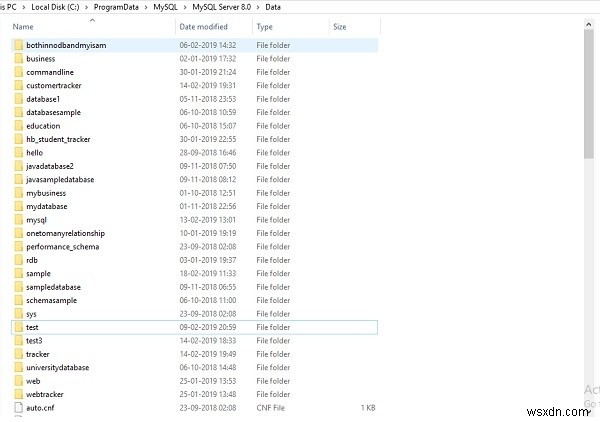Select the hello folder icon

click(x=18, y=152)
